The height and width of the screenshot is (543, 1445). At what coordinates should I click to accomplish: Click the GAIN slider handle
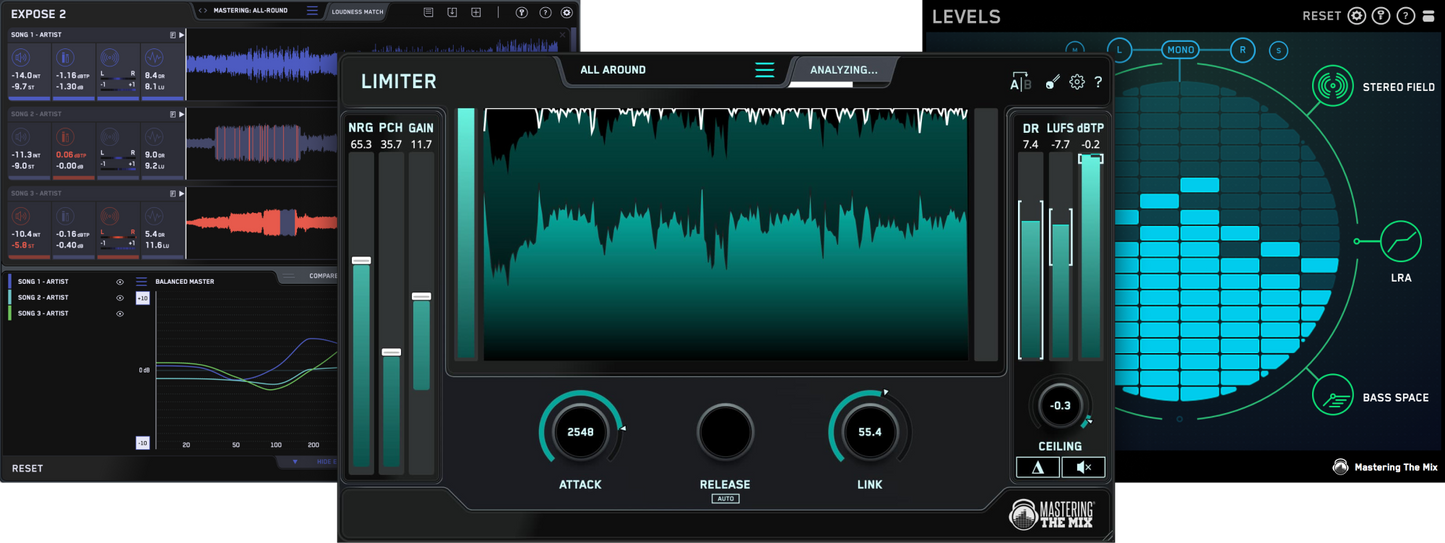click(x=421, y=296)
